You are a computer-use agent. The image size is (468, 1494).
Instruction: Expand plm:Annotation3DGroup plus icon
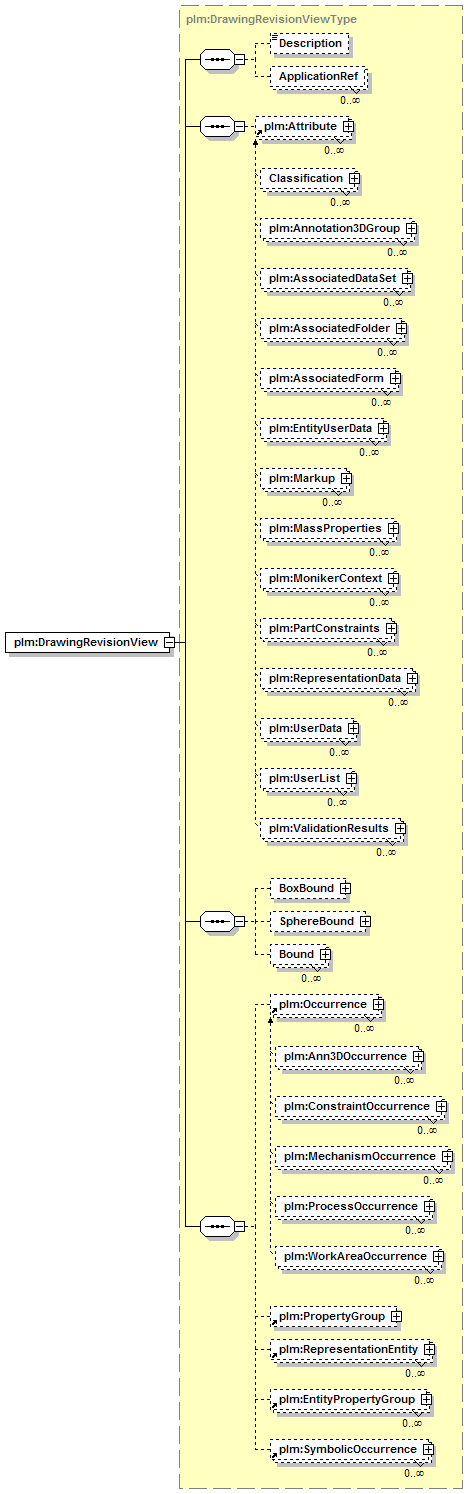(x=411, y=230)
